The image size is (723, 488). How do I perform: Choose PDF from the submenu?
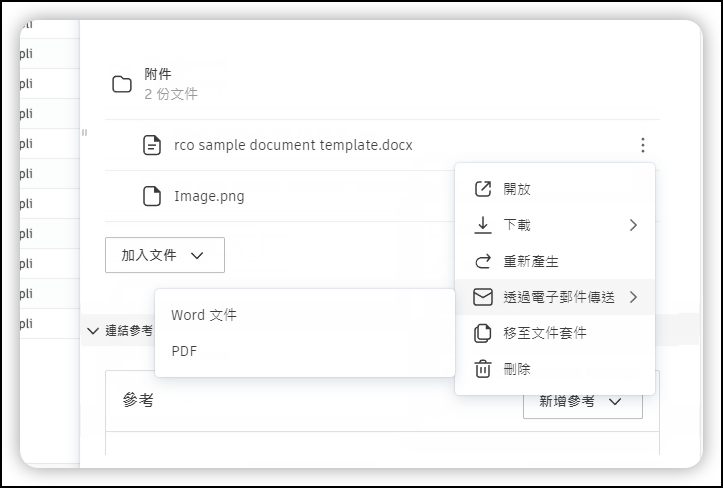(x=184, y=351)
